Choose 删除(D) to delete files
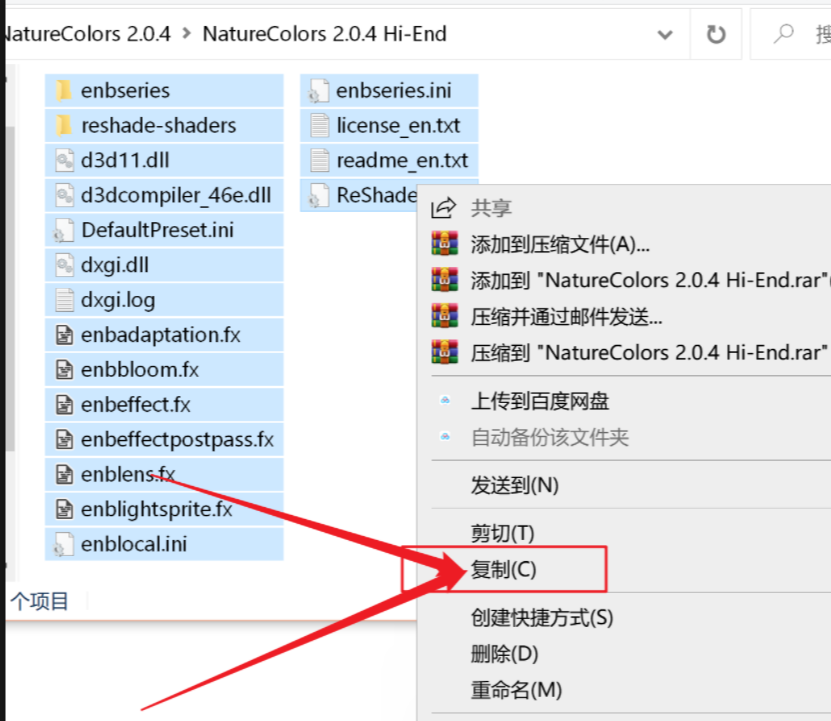The width and height of the screenshot is (831, 721). 505,654
